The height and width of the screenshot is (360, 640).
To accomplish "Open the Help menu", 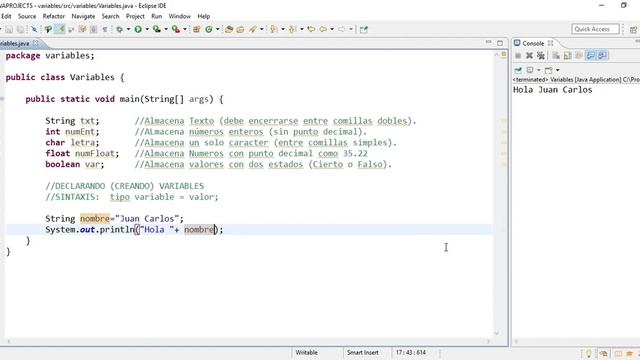I will [204, 16].
